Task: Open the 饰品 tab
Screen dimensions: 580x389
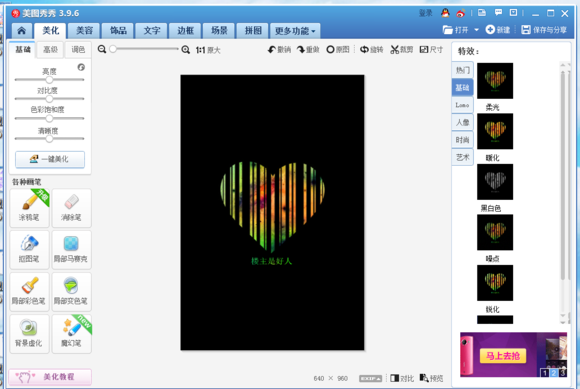Action: 118,30
